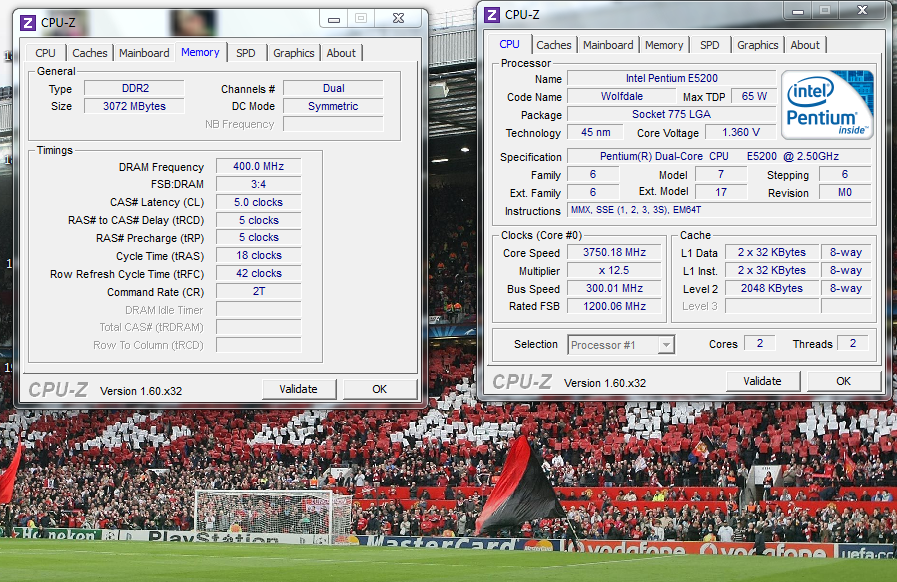Click OK in the CPU window

[x=844, y=381]
